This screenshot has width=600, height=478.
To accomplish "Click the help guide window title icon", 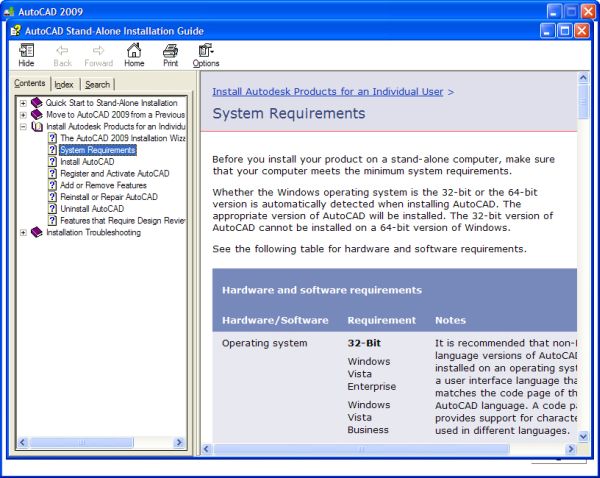I will coord(16,31).
